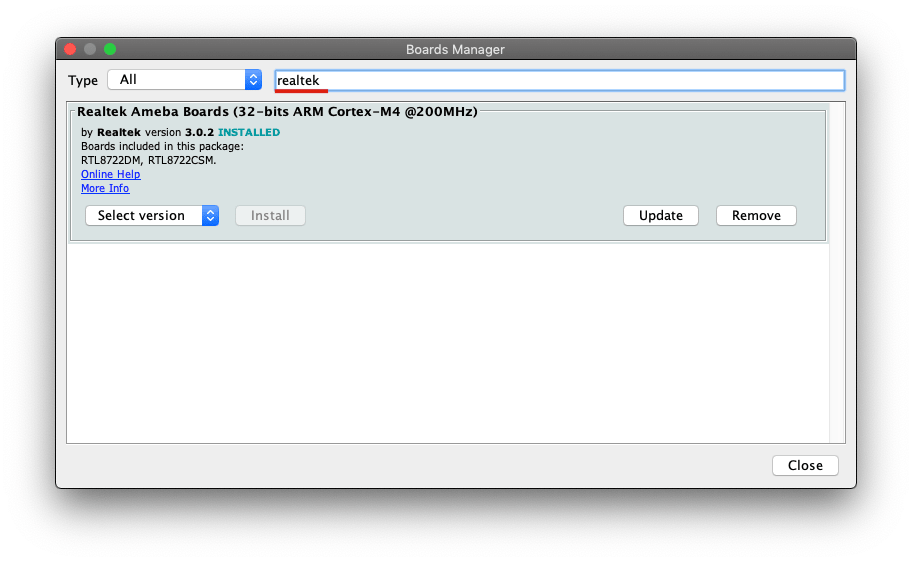Click the version 3.0.2 text
912x562 pixels.
tap(179, 132)
